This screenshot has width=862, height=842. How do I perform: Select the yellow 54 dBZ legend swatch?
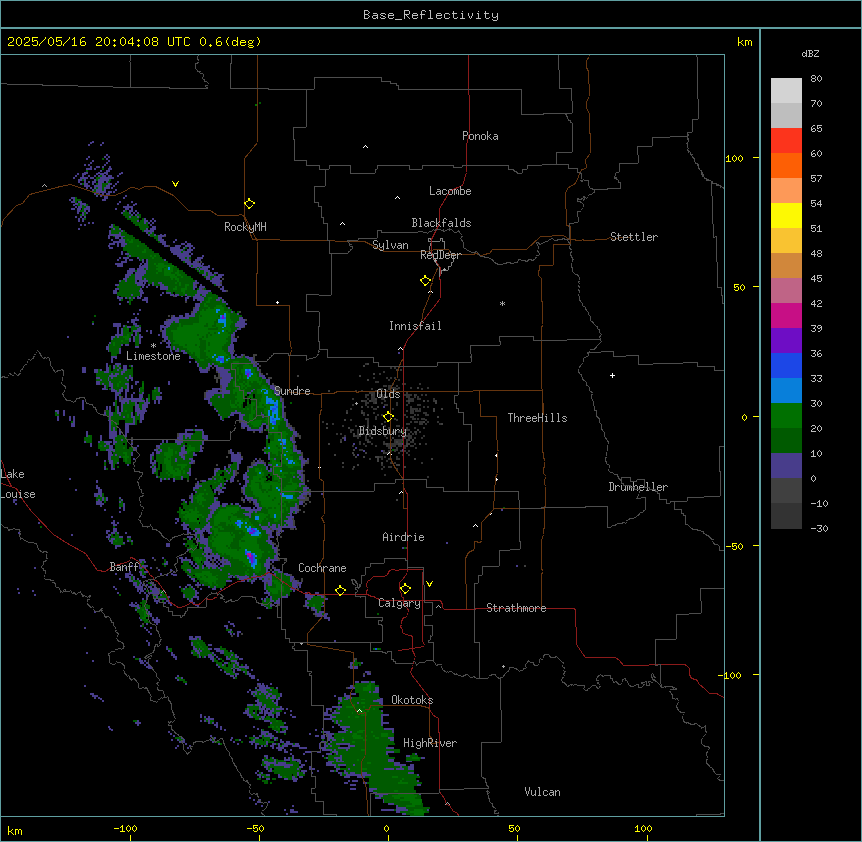(786, 215)
